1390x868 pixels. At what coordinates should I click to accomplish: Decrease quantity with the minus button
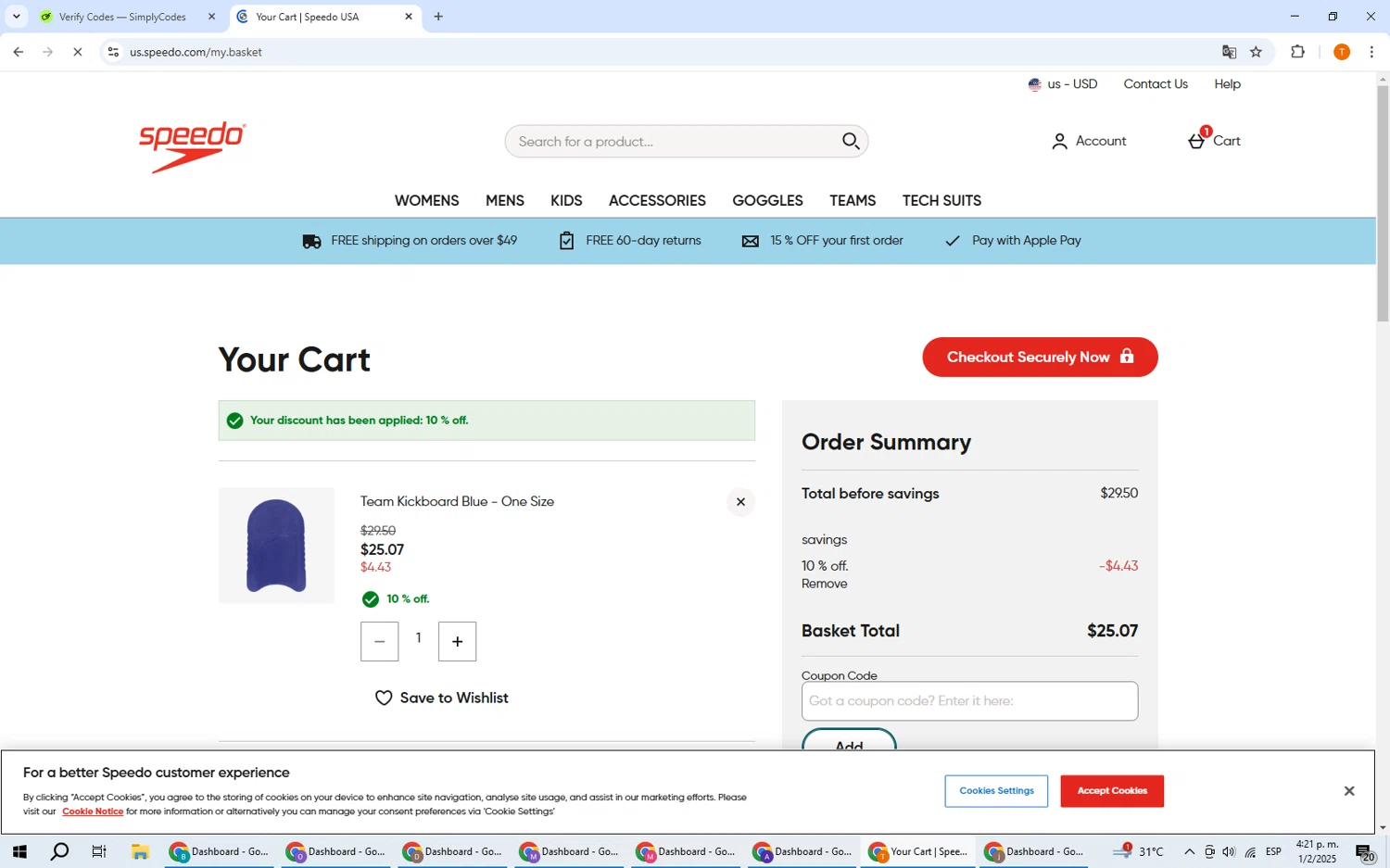[x=380, y=641]
